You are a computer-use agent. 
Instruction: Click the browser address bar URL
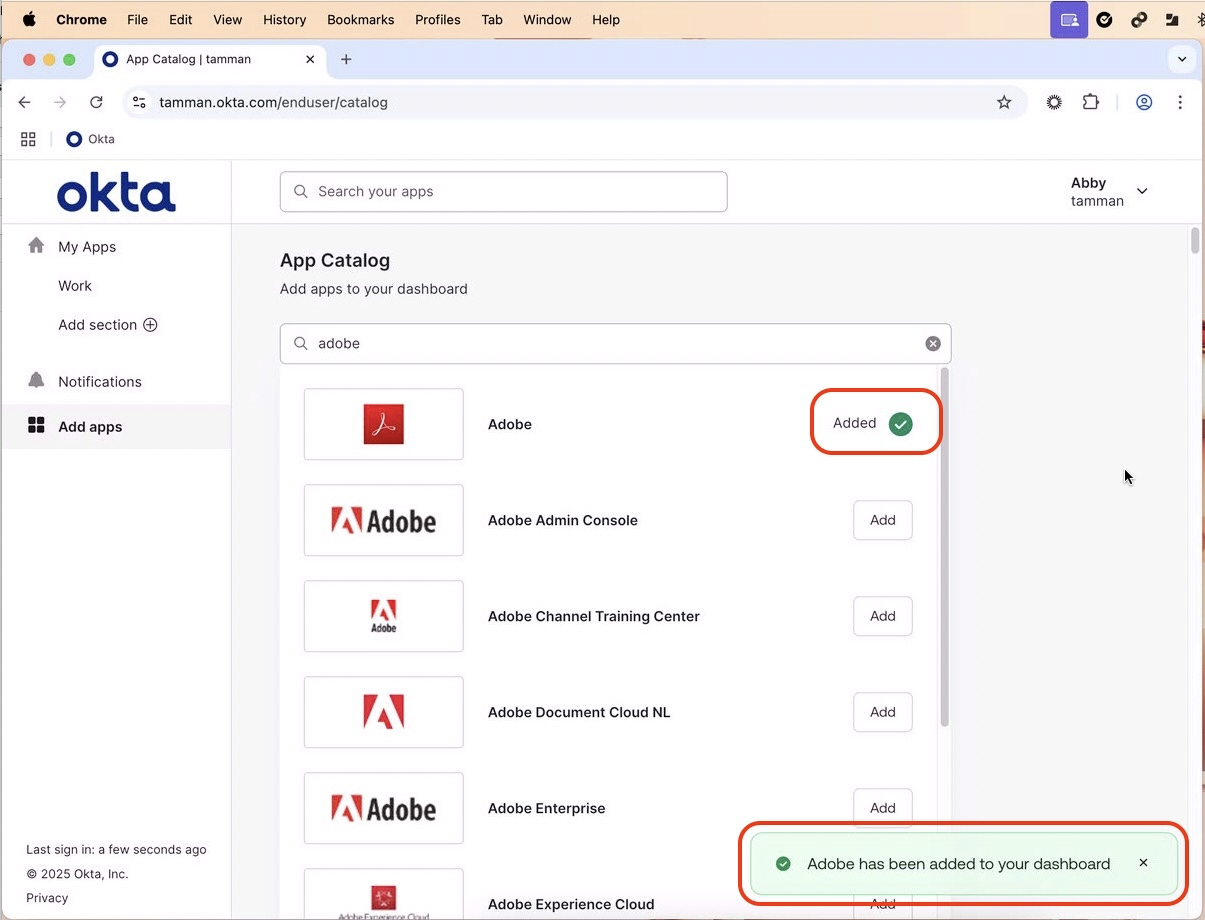click(273, 102)
